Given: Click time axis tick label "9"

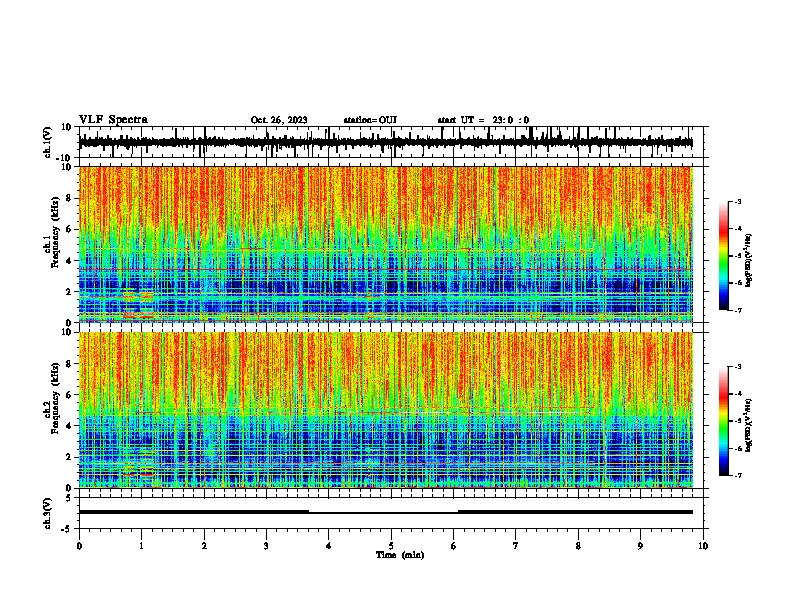Looking at the screenshot, I should point(640,546).
